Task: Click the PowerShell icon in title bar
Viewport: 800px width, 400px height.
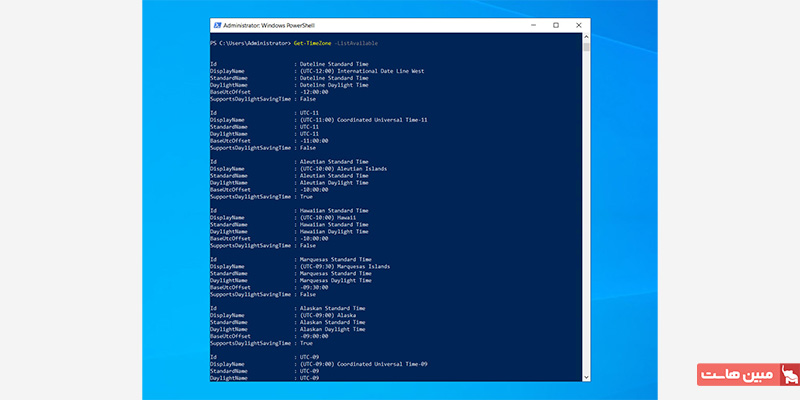Action: coord(217,25)
